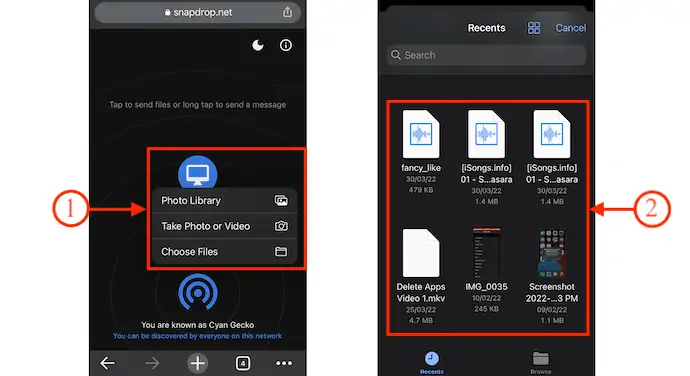
Task: Open new tab with plus button
Action: point(198,363)
